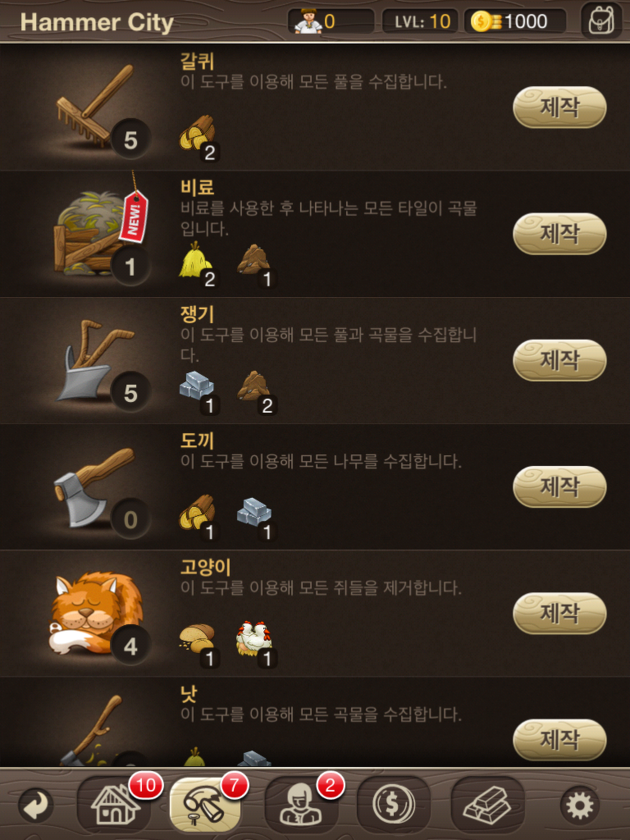Click 제작 button for 쟁기 plow

coord(560,360)
